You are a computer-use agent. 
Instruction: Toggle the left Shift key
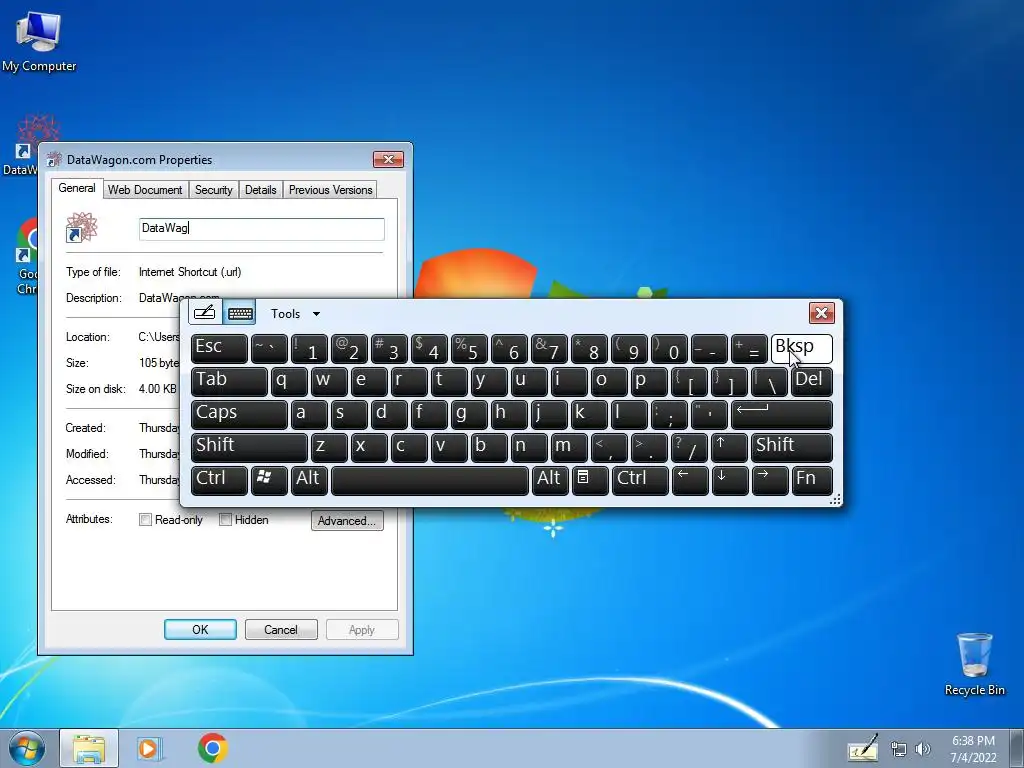pos(249,447)
